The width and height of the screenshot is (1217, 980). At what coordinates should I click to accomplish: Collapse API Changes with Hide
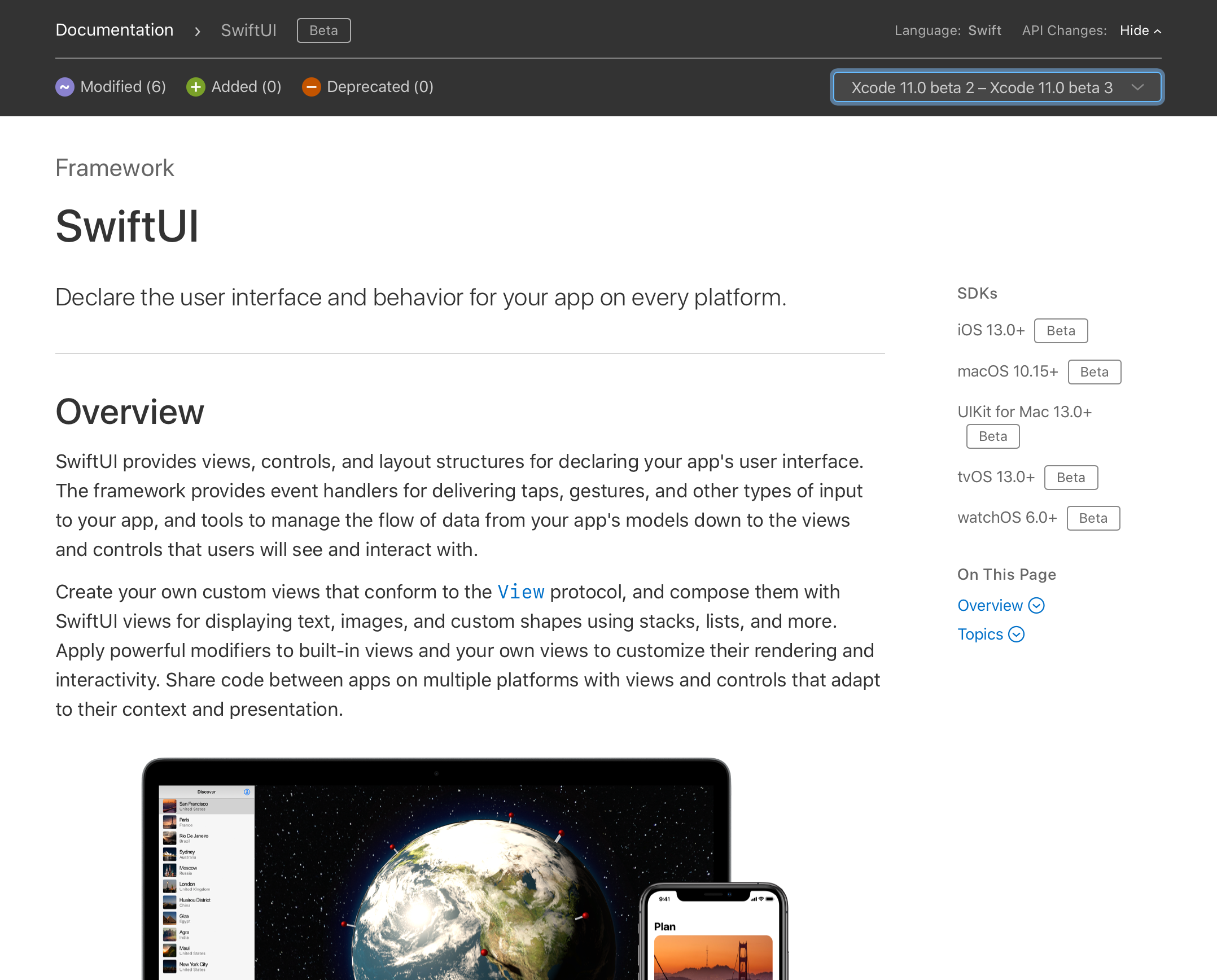coord(1140,30)
